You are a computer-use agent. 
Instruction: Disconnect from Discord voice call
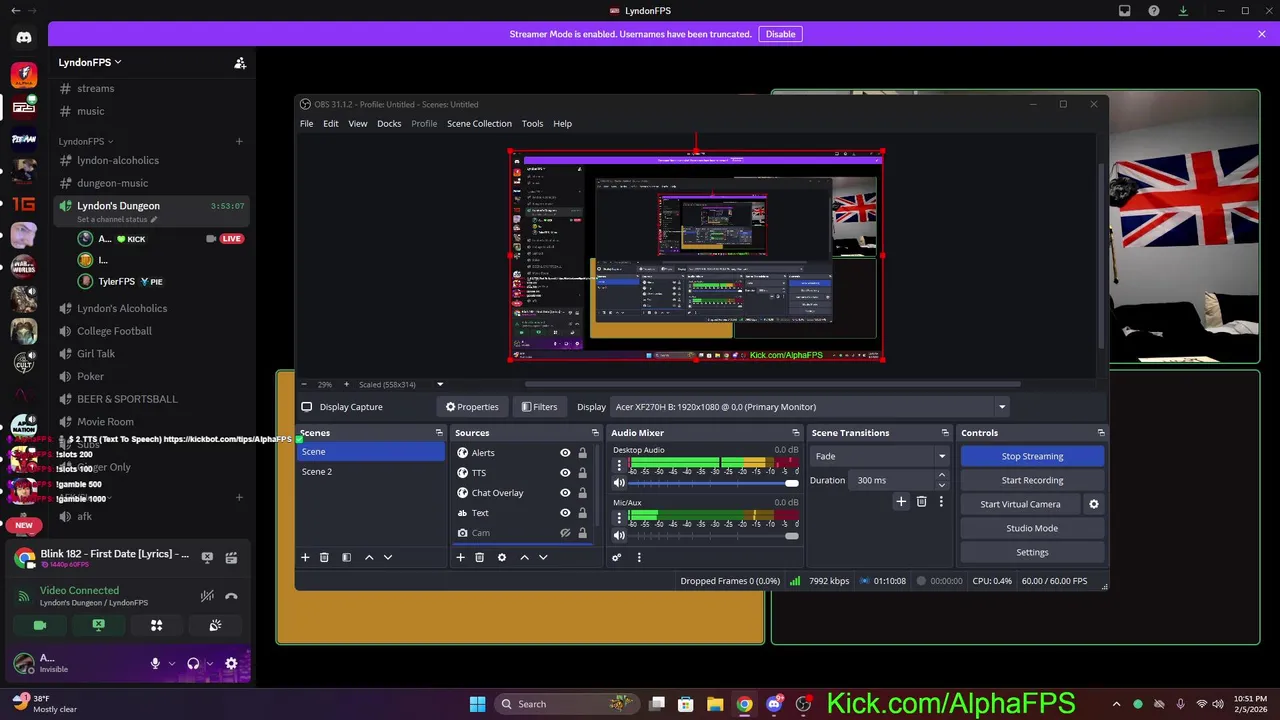[231, 596]
